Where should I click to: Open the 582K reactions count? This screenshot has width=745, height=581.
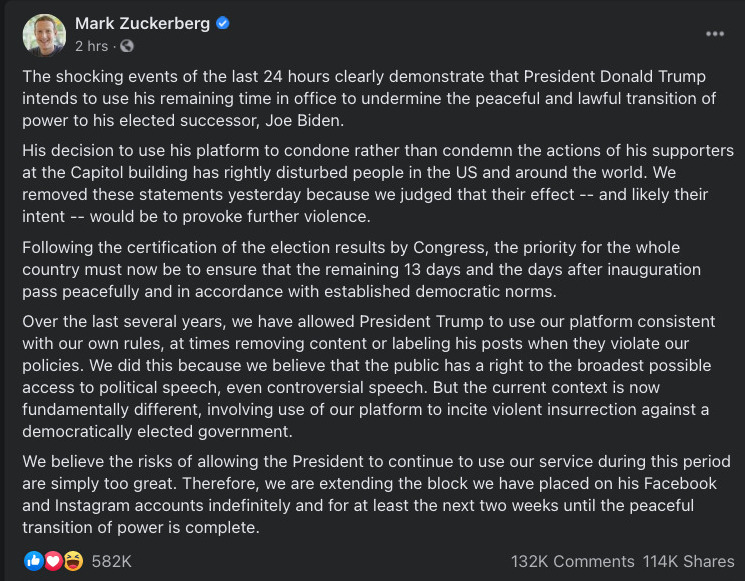click(112, 562)
